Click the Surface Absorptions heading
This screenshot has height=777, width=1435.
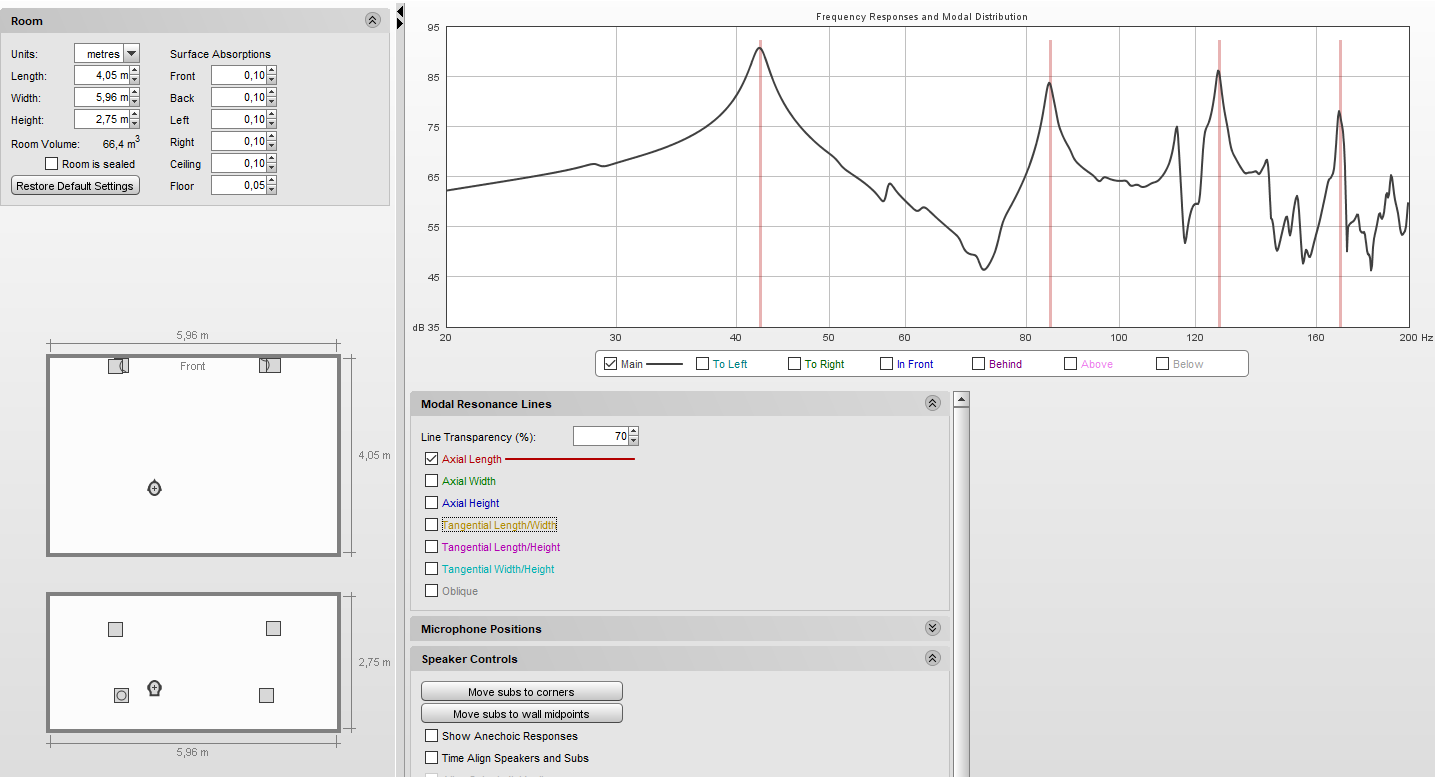tap(220, 54)
